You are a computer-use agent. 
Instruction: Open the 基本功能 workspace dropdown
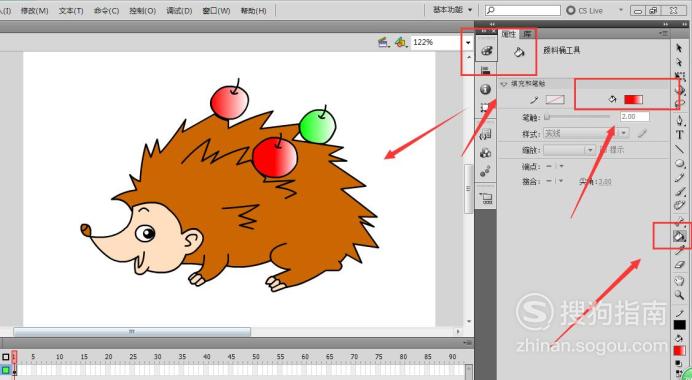[x=452, y=10]
